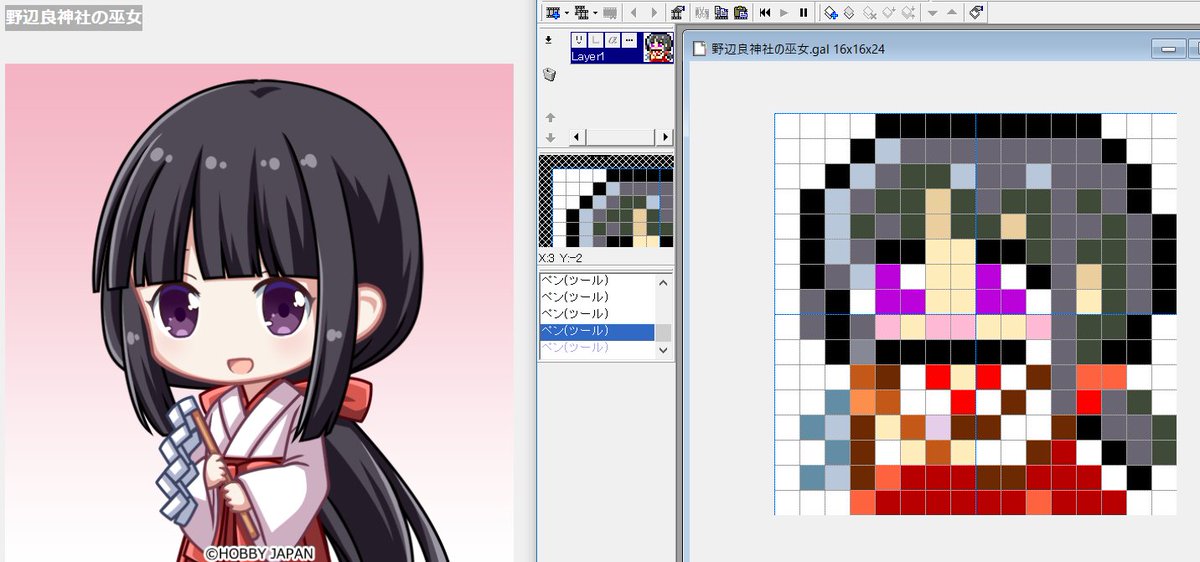Screen dimensions: 1200x562
Task: Move layer down toolbar arrow
Action: (x=932, y=13)
